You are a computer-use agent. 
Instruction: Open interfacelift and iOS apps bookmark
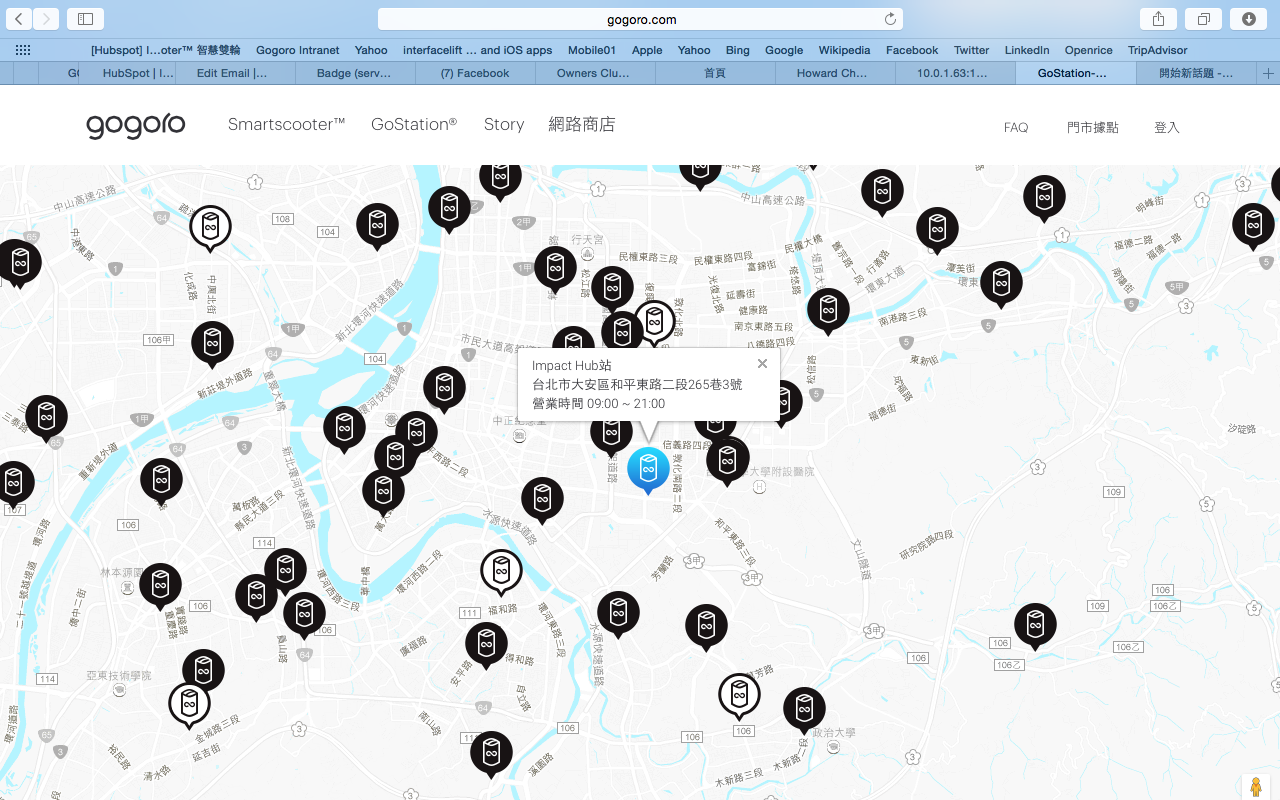point(477,50)
